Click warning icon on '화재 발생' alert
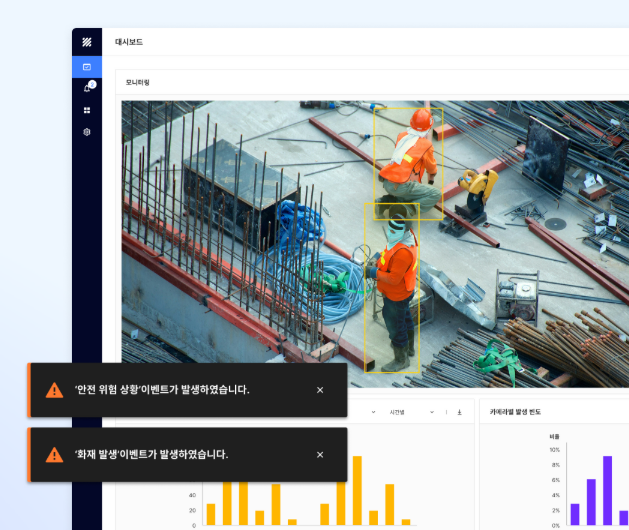 [x=54, y=455]
